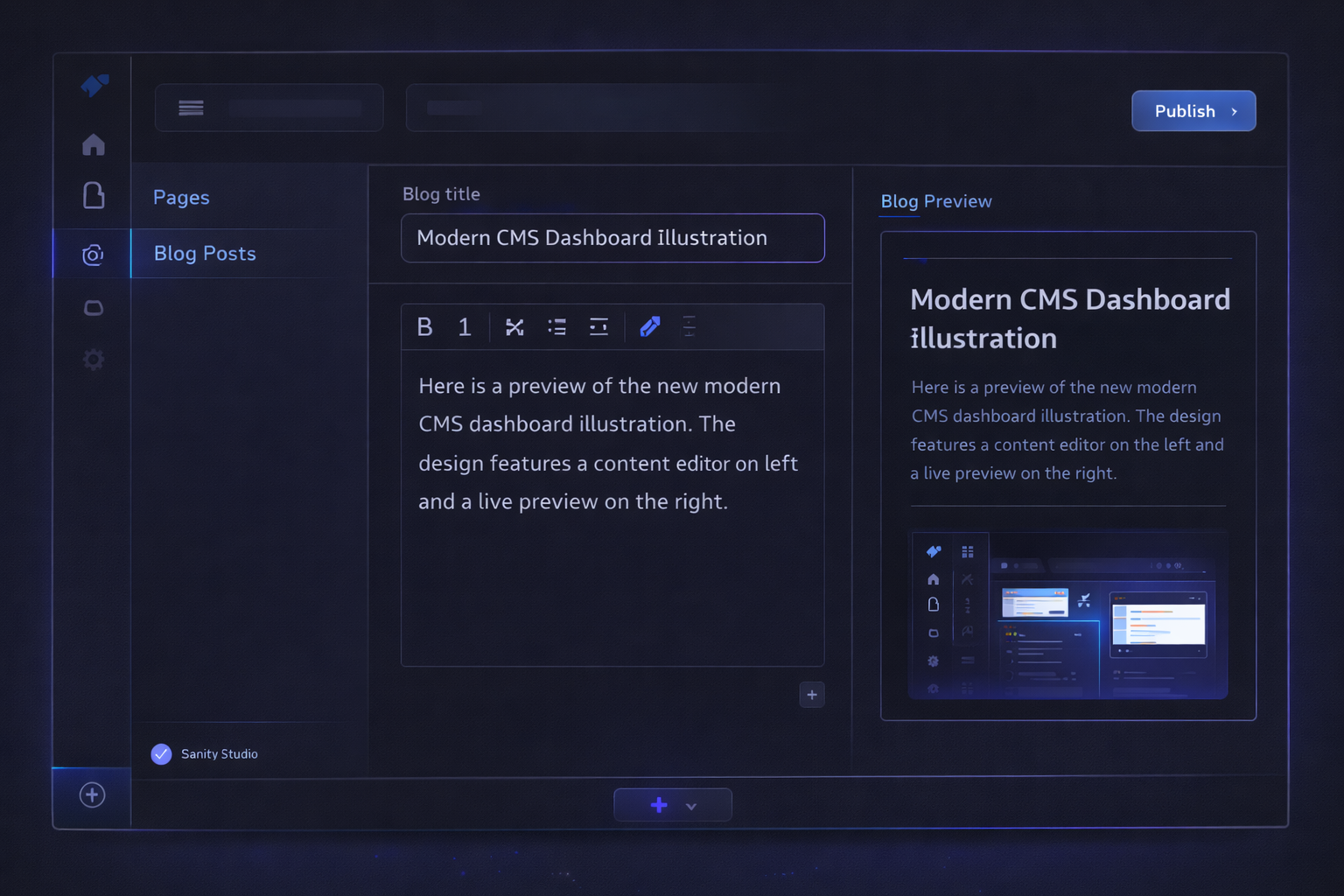Click the home icon in the sidebar

(94, 144)
